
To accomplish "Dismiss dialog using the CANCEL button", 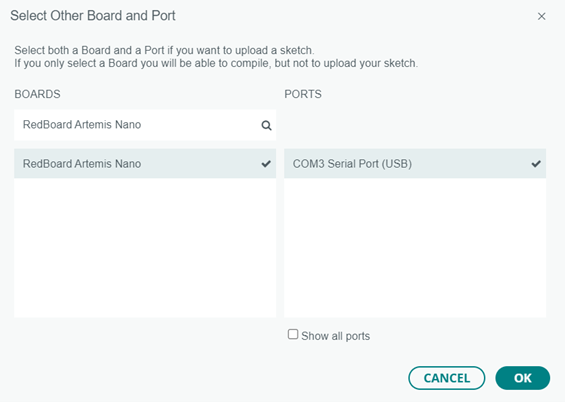I will click(x=446, y=378).
